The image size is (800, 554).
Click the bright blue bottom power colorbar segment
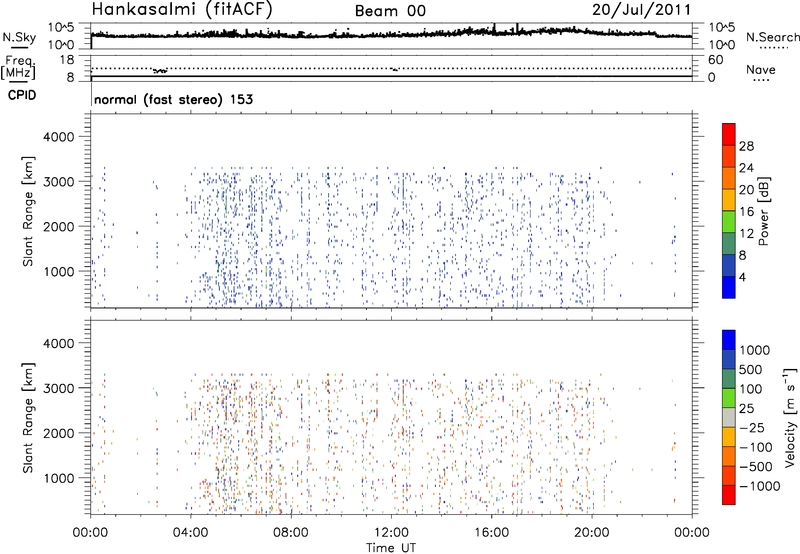tap(729, 287)
